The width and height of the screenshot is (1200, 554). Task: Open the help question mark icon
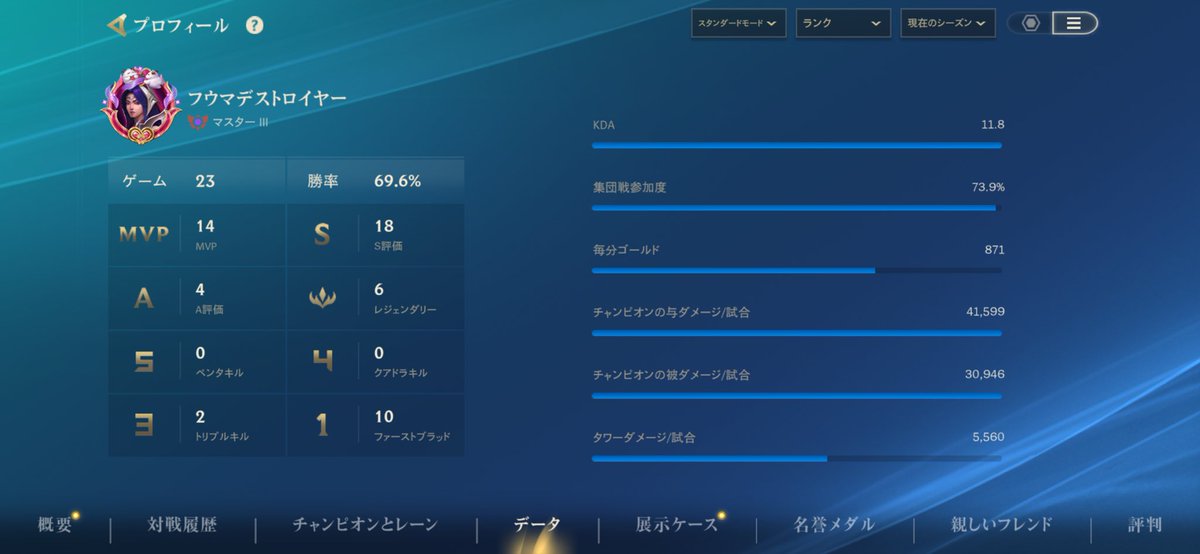coord(255,26)
